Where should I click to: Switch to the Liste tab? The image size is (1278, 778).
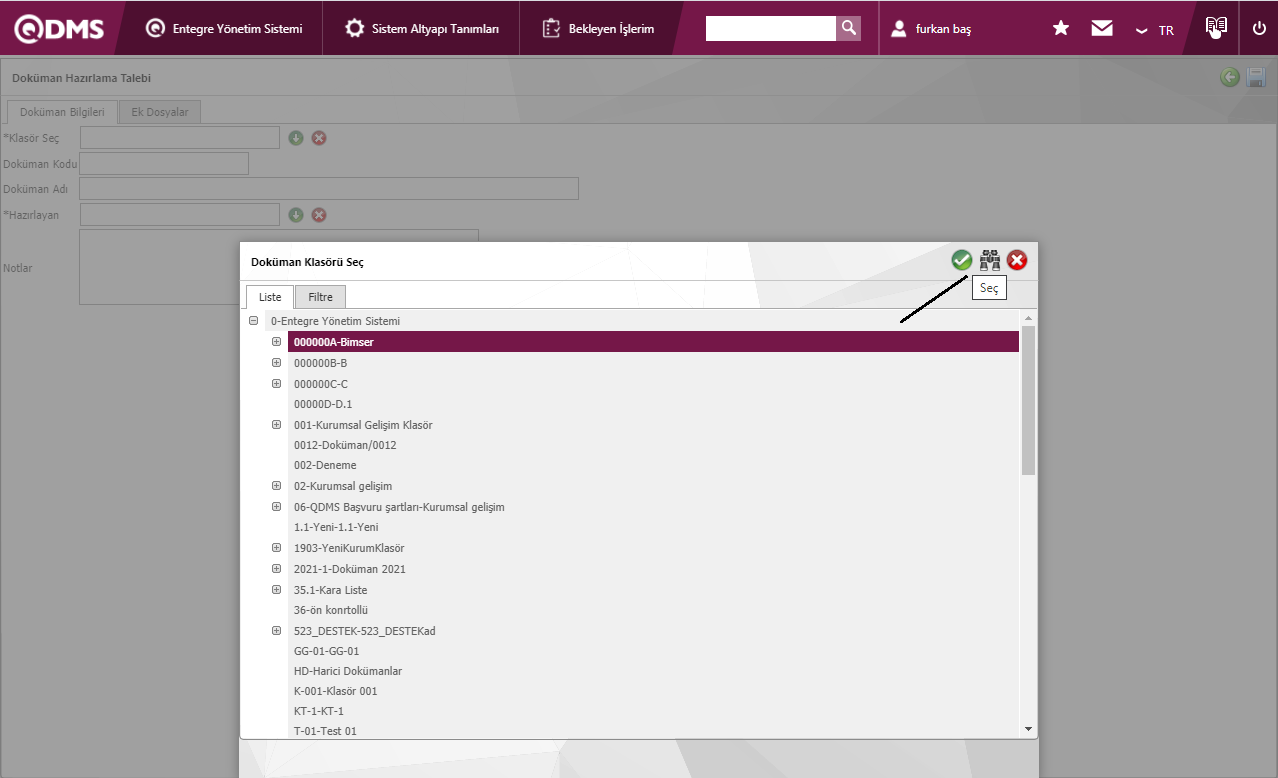(270, 297)
